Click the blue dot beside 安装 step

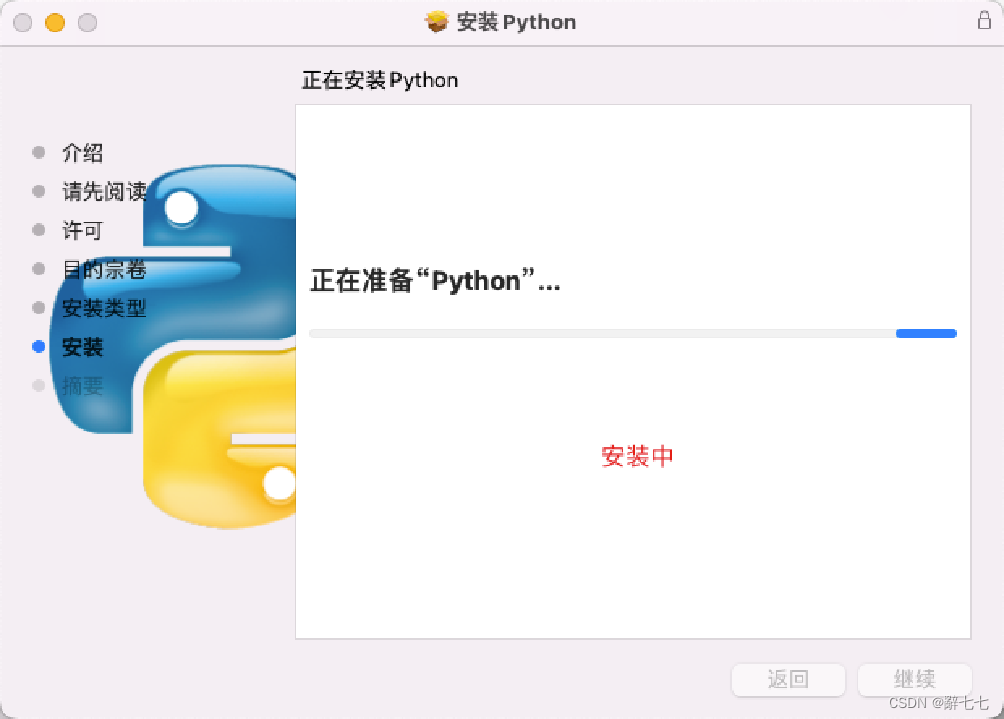(x=37, y=347)
